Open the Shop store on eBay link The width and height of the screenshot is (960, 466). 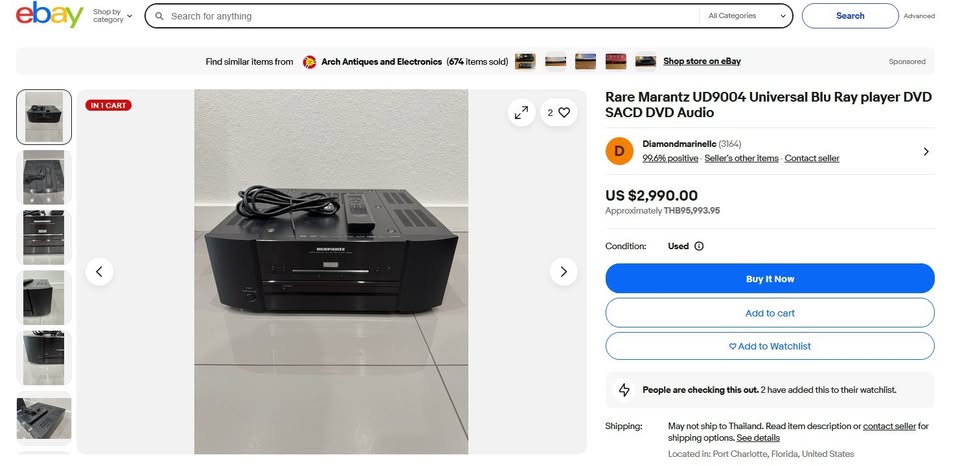[x=702, y=61]
